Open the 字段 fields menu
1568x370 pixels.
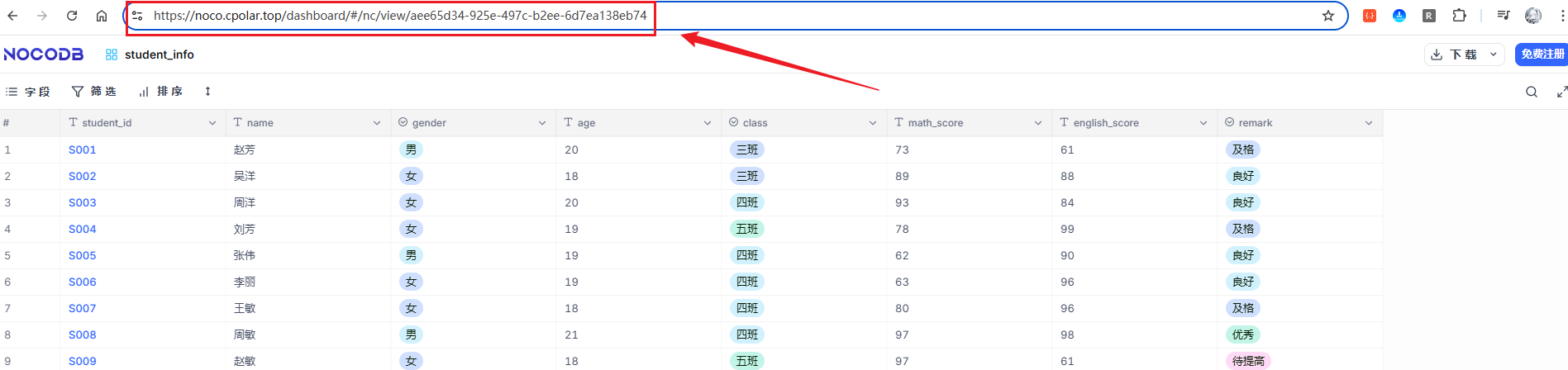coord(28,92)
